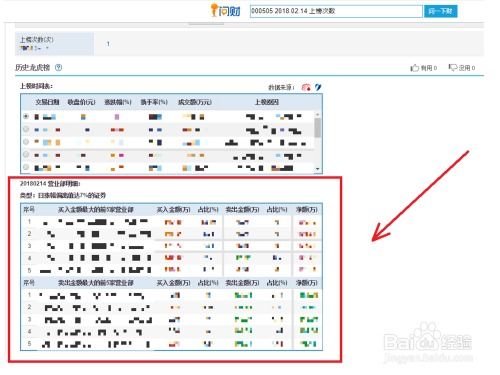Click the down arrow of the 上榜时间表 scrollbar
Screen dimensions: 500x375
tap(318, 169)
